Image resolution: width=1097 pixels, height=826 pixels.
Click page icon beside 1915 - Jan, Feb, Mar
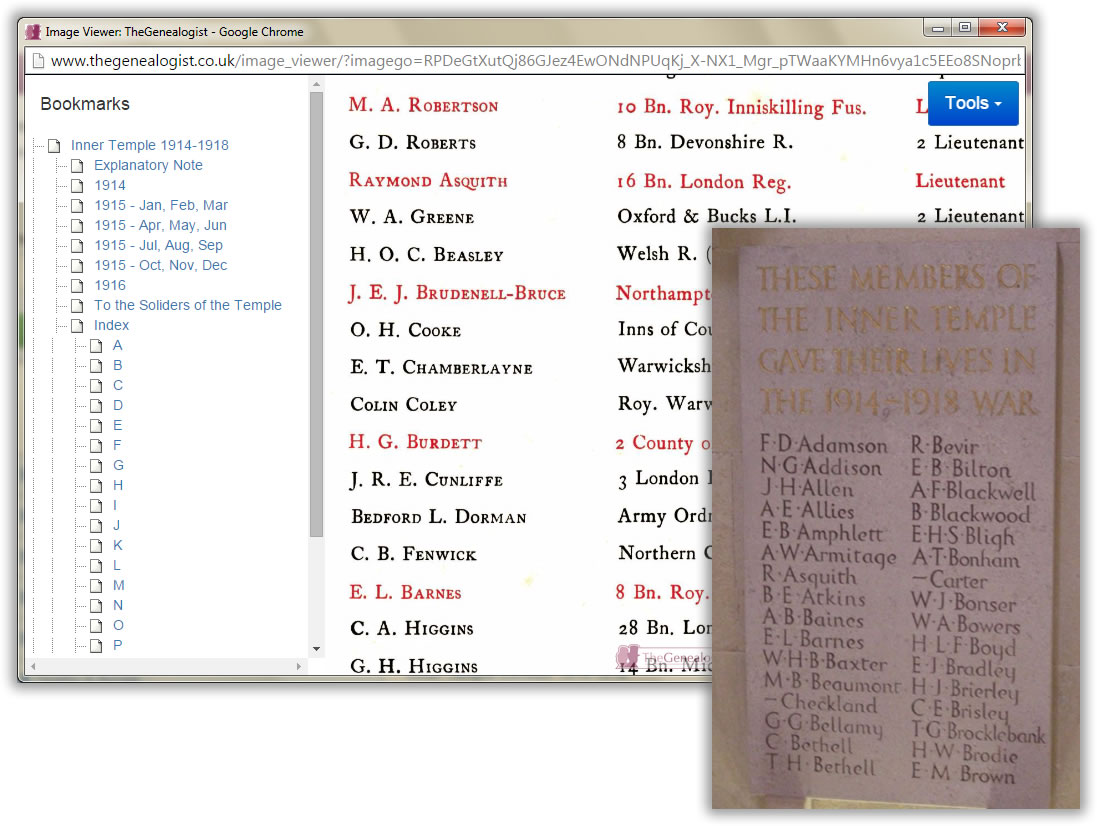[x=77, y=206]
